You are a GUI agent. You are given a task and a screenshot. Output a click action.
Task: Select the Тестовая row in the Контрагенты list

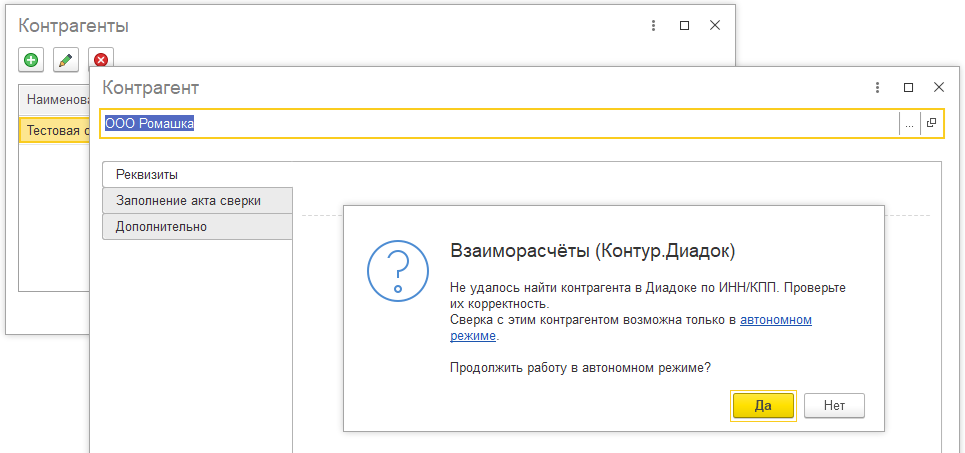(x=55, y=130)
